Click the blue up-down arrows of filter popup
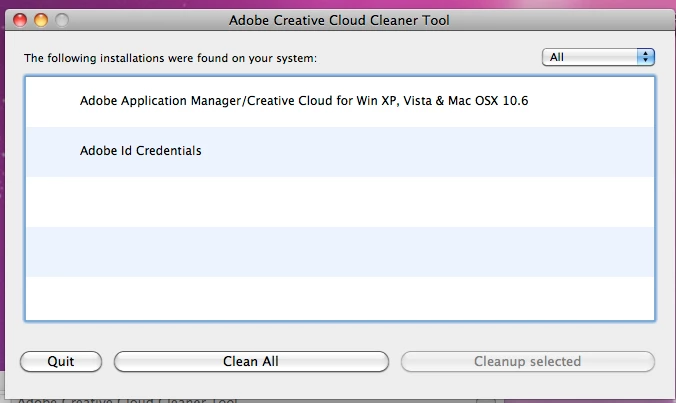Viewport: 676px width, 403px height. [645, 57]
